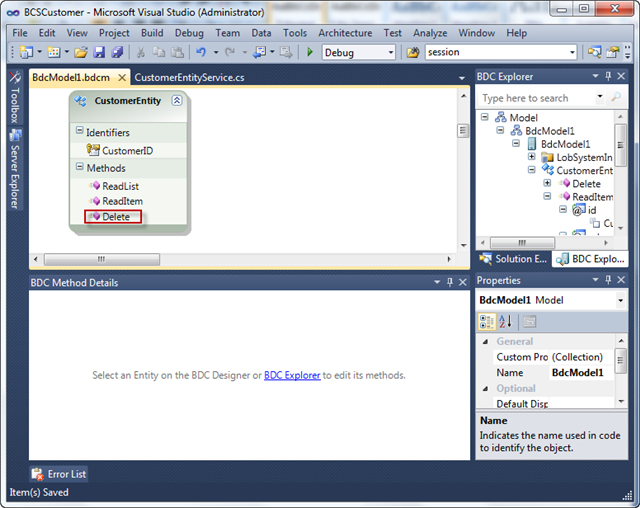This screenshot has width=640, height=508.
Task: Click the Undo arrow icon
Action: click(x=201, y=52)
